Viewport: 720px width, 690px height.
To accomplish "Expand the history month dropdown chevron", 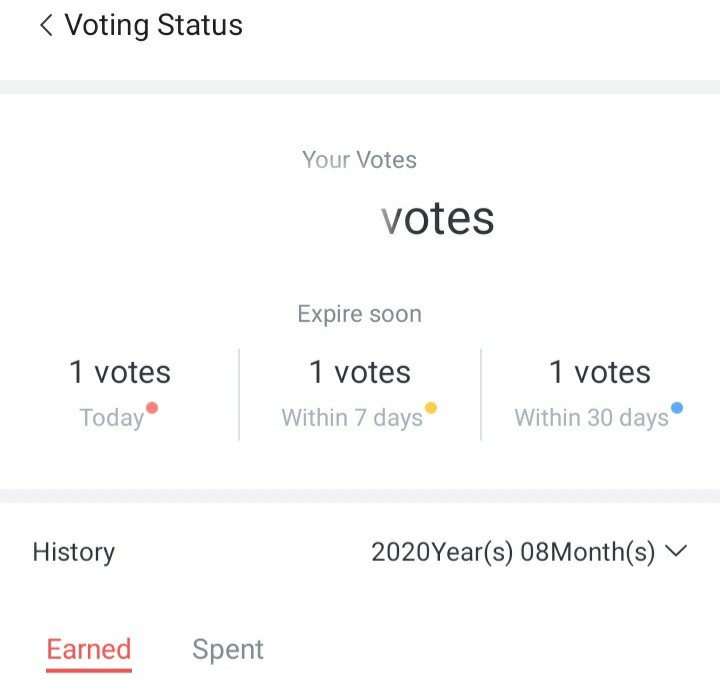I will click(677, 551).
